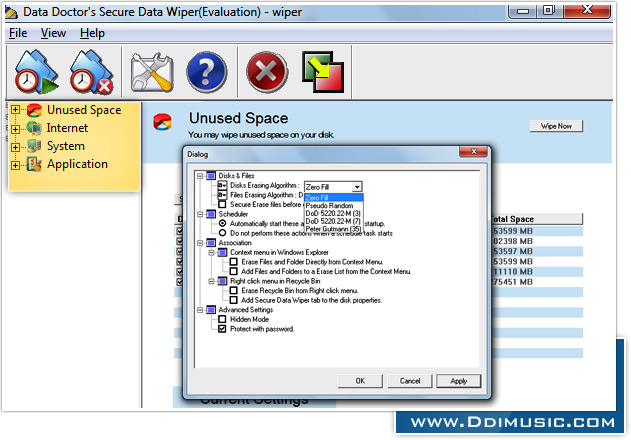Collapse the Association node

[x=200, y=243]
